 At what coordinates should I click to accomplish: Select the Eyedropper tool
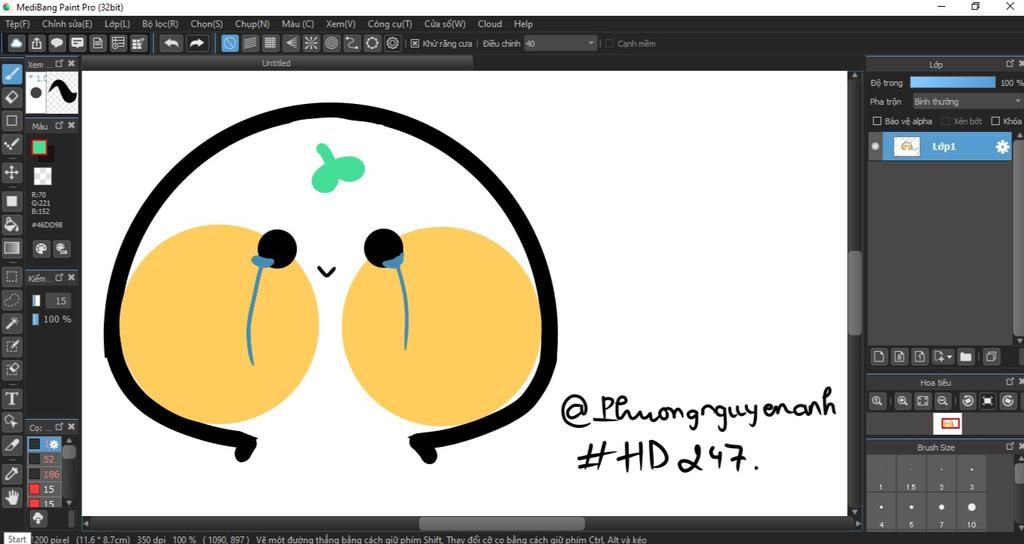pyautogui.click(x=12, y=473)
